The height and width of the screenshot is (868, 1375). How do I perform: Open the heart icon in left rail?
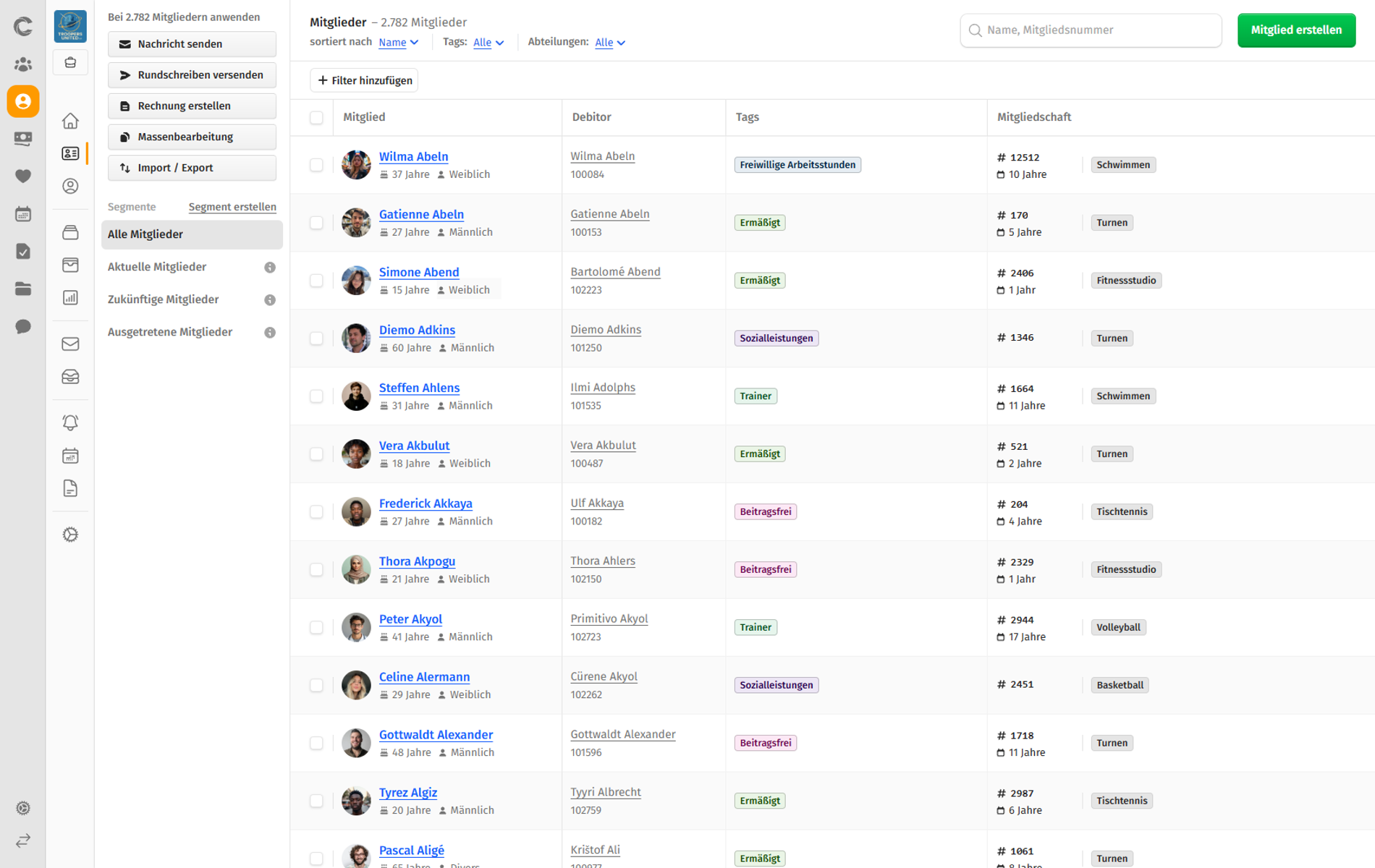coord(23,176)
